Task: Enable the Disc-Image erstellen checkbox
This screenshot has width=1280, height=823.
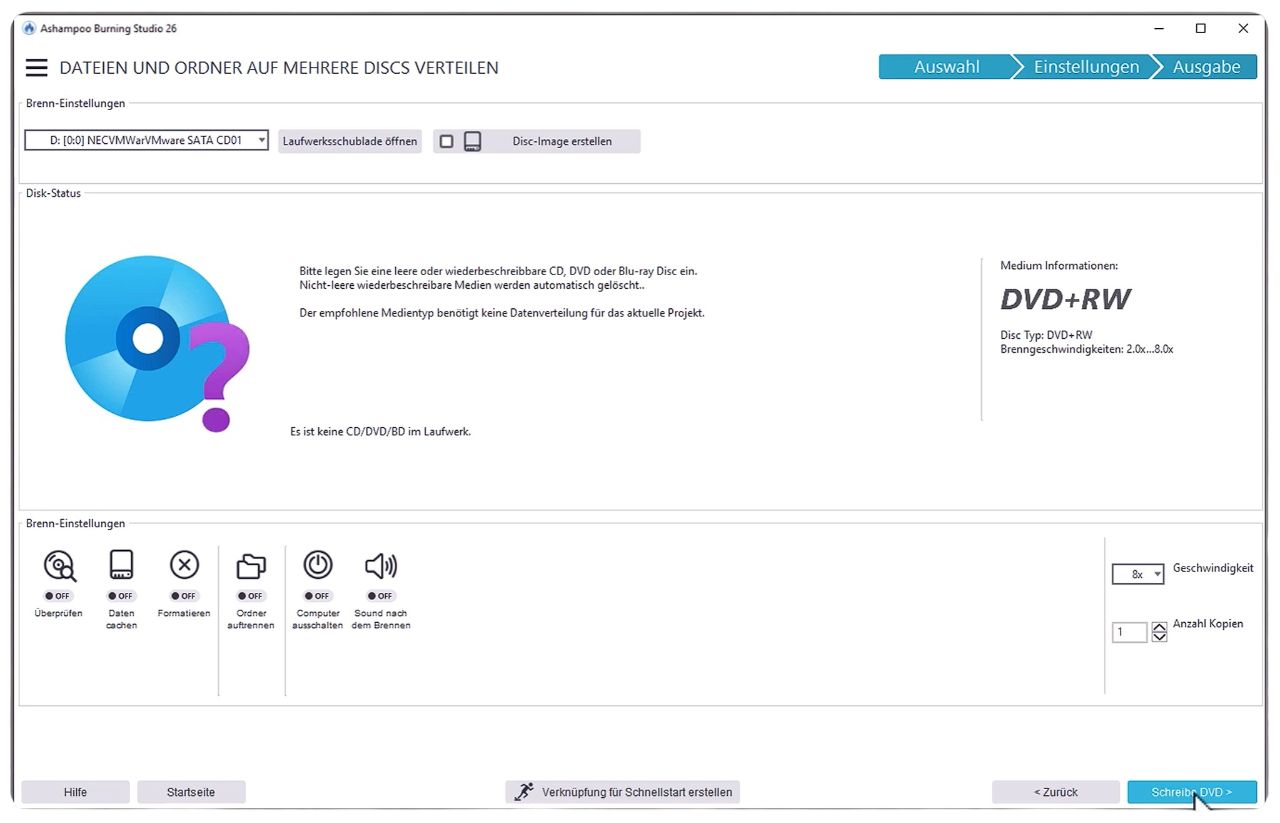Action: tap(447, 142)
